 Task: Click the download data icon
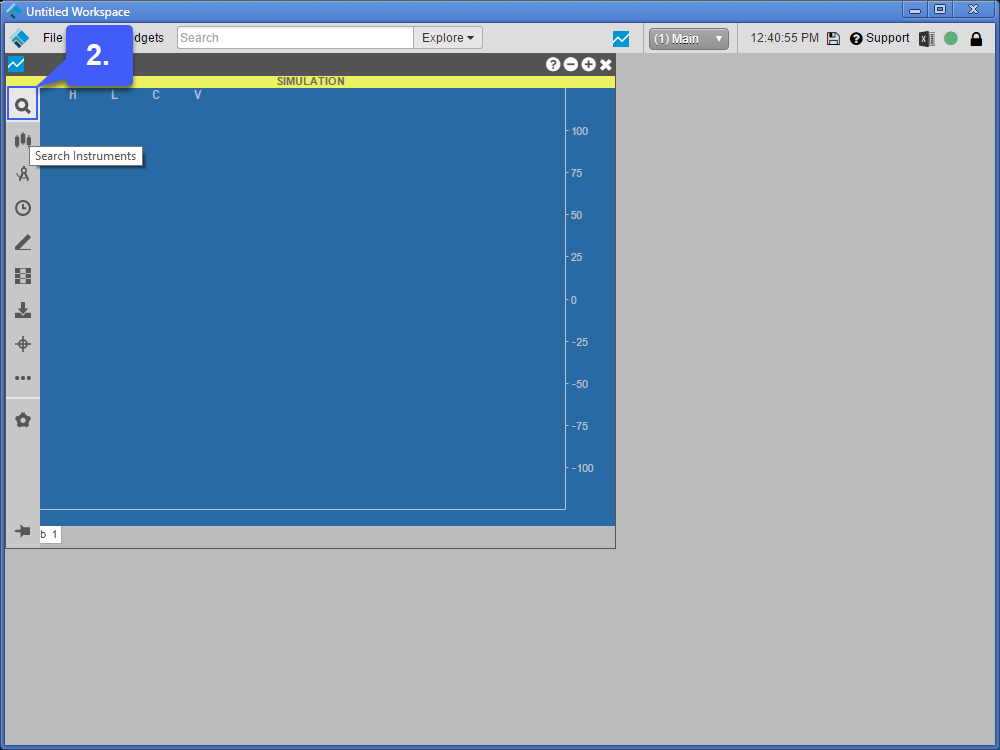(23, 310)
